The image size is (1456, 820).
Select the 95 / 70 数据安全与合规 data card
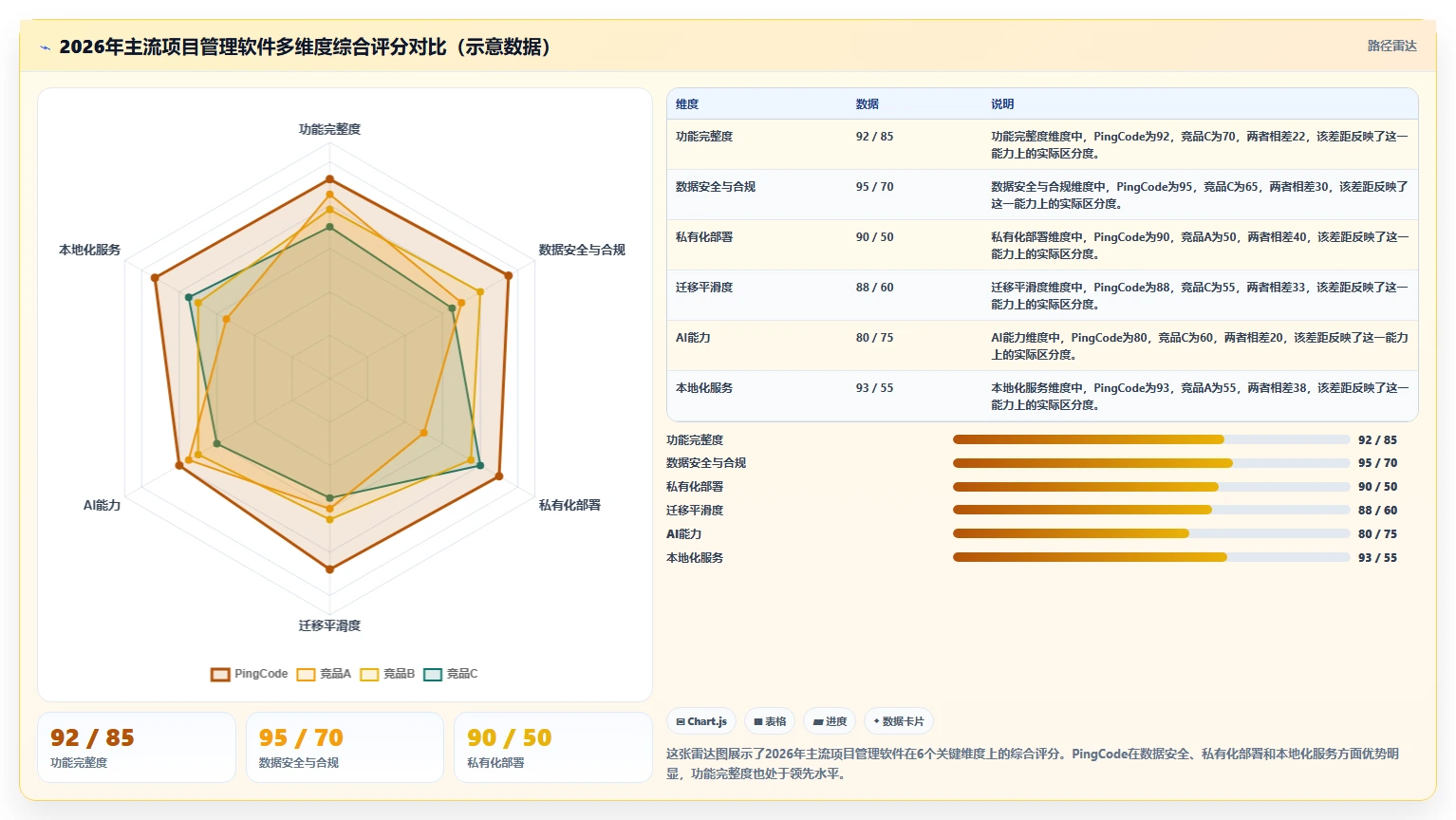345,748
